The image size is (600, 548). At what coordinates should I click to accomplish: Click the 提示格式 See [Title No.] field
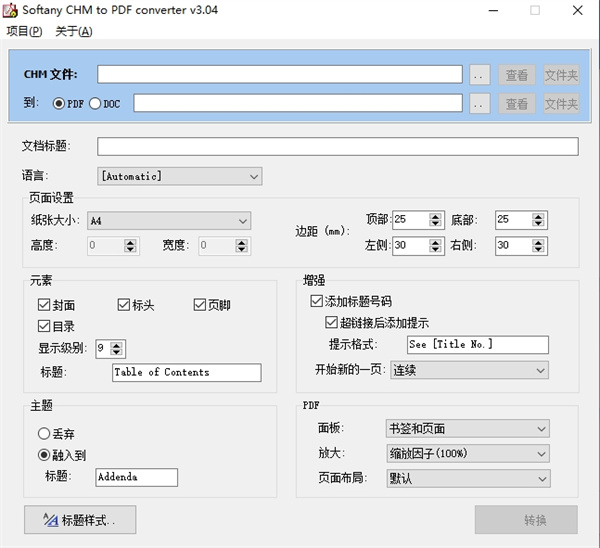point(478,345)
